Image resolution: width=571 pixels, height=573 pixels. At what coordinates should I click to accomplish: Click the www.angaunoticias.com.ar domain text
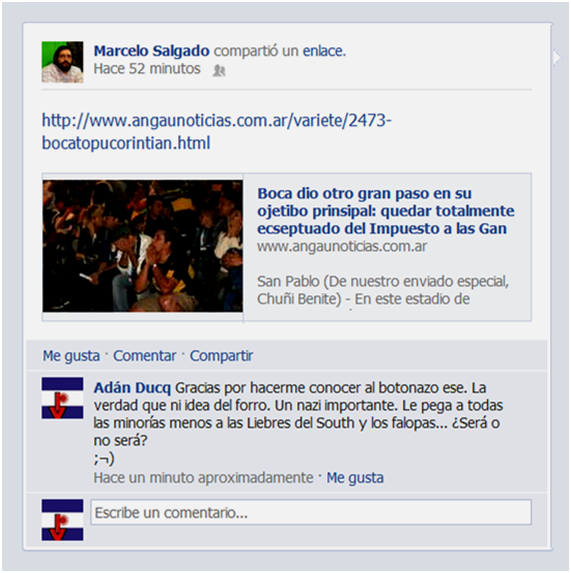(x=342, y=246)
